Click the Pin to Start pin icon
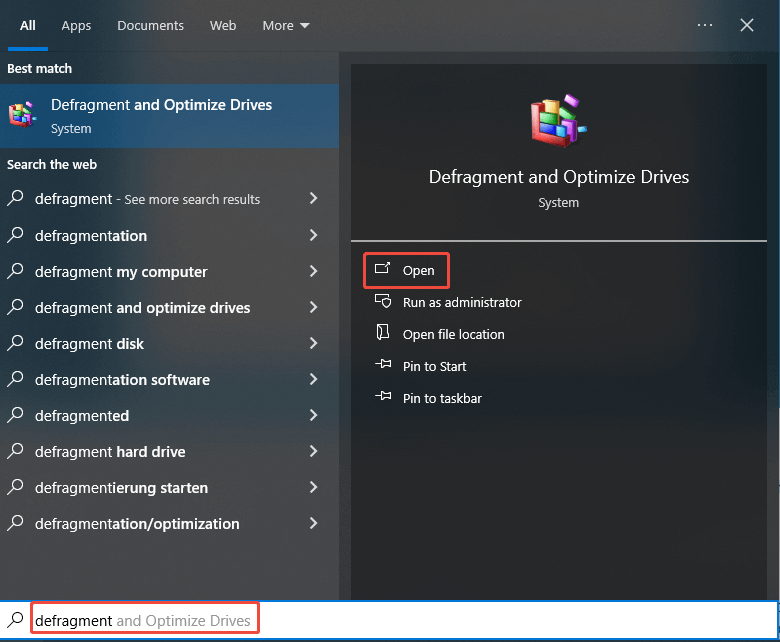780x642 pixels. click(x=382, y=366)
